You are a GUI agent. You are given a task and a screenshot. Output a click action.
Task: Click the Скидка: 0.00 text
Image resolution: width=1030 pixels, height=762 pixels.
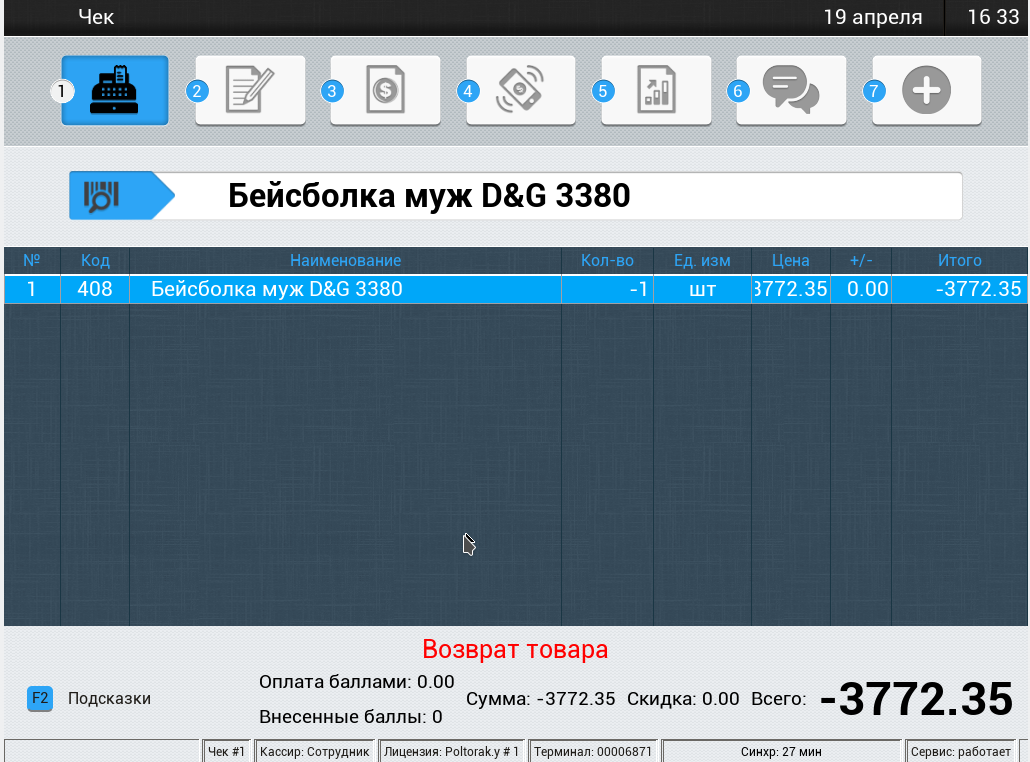(683, 699)
